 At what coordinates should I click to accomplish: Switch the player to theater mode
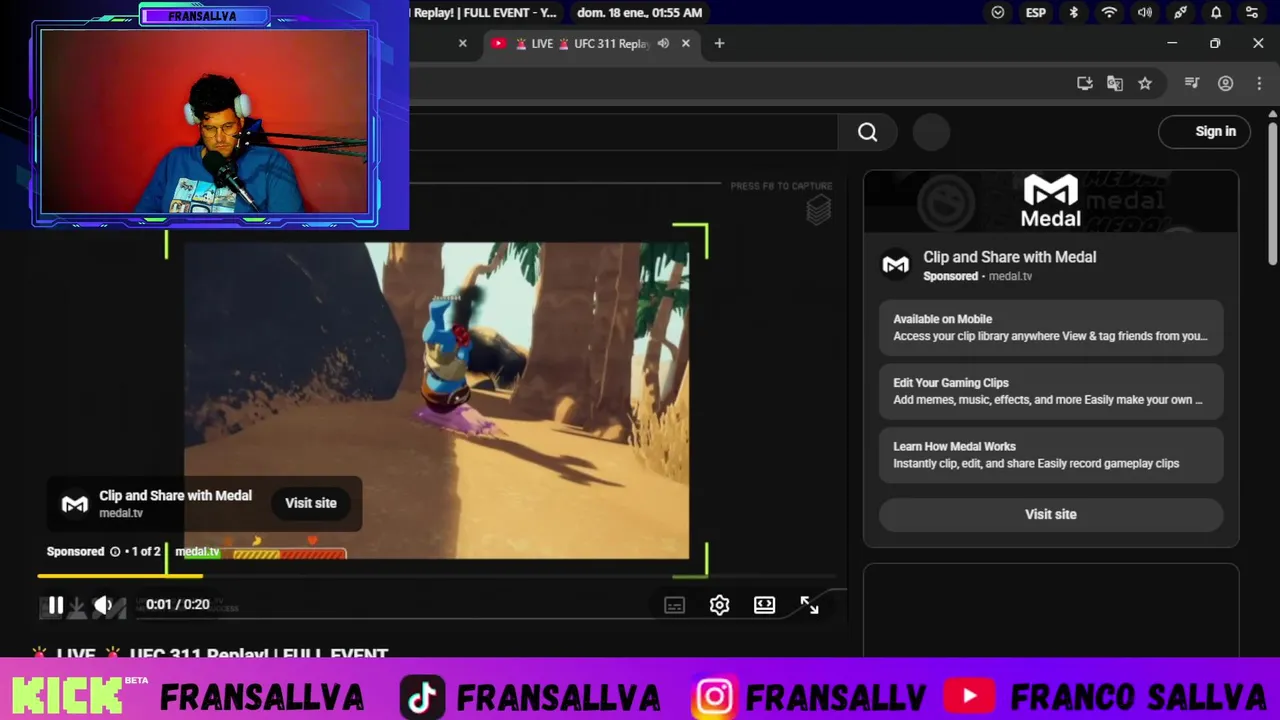pyautogui.click(x=764, y=605)
